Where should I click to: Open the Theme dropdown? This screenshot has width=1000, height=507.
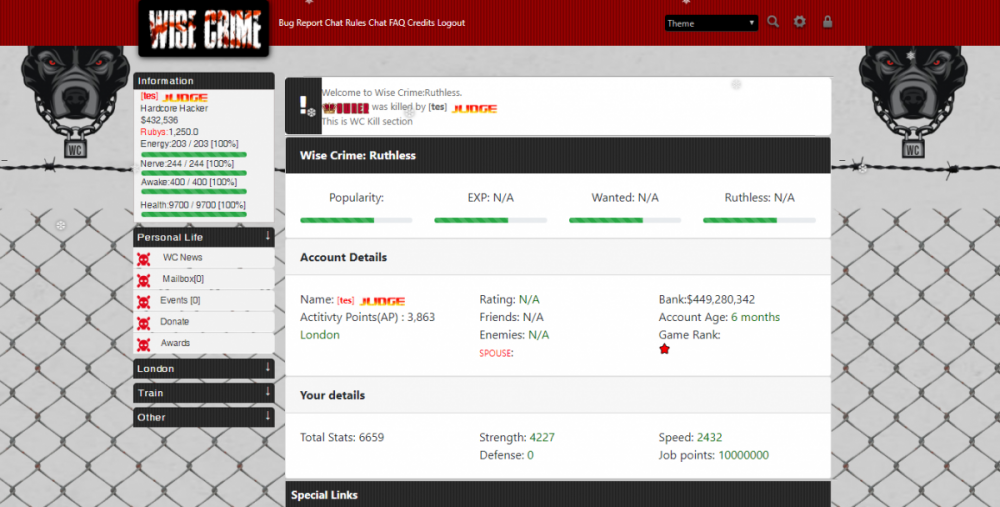(711, 23)
